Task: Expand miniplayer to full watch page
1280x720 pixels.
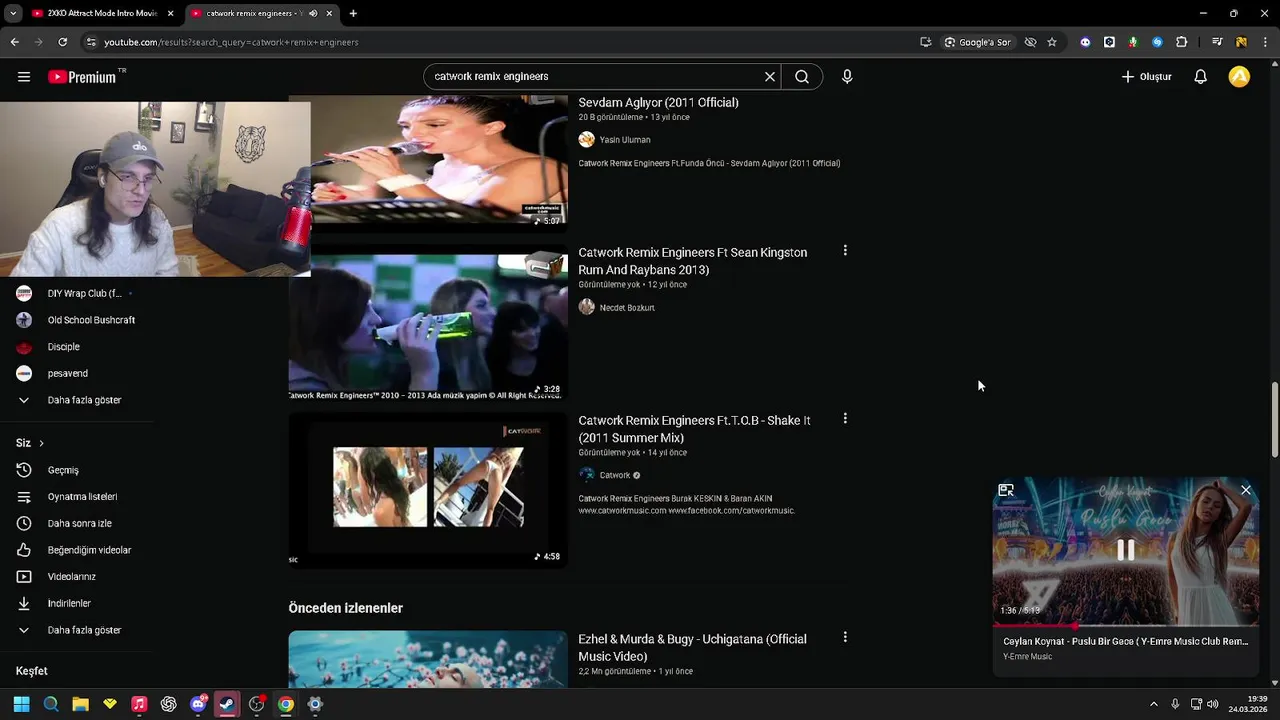Action: pyautogui.click(x=1006, y=490)
